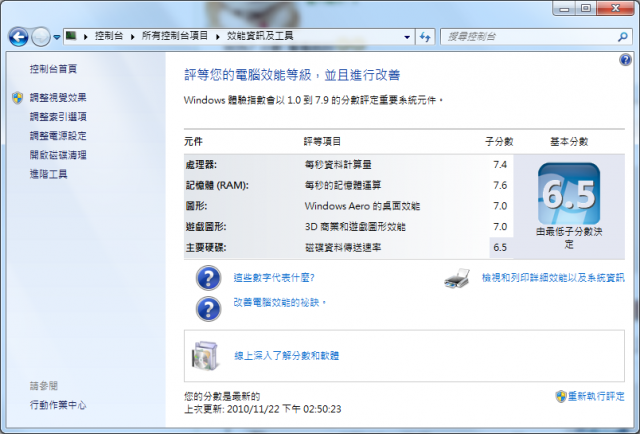The width and height of the screenshot is (640, 434).
Task: Click 重新執行評定 to rerun assessment
Action: coord(596,396)
